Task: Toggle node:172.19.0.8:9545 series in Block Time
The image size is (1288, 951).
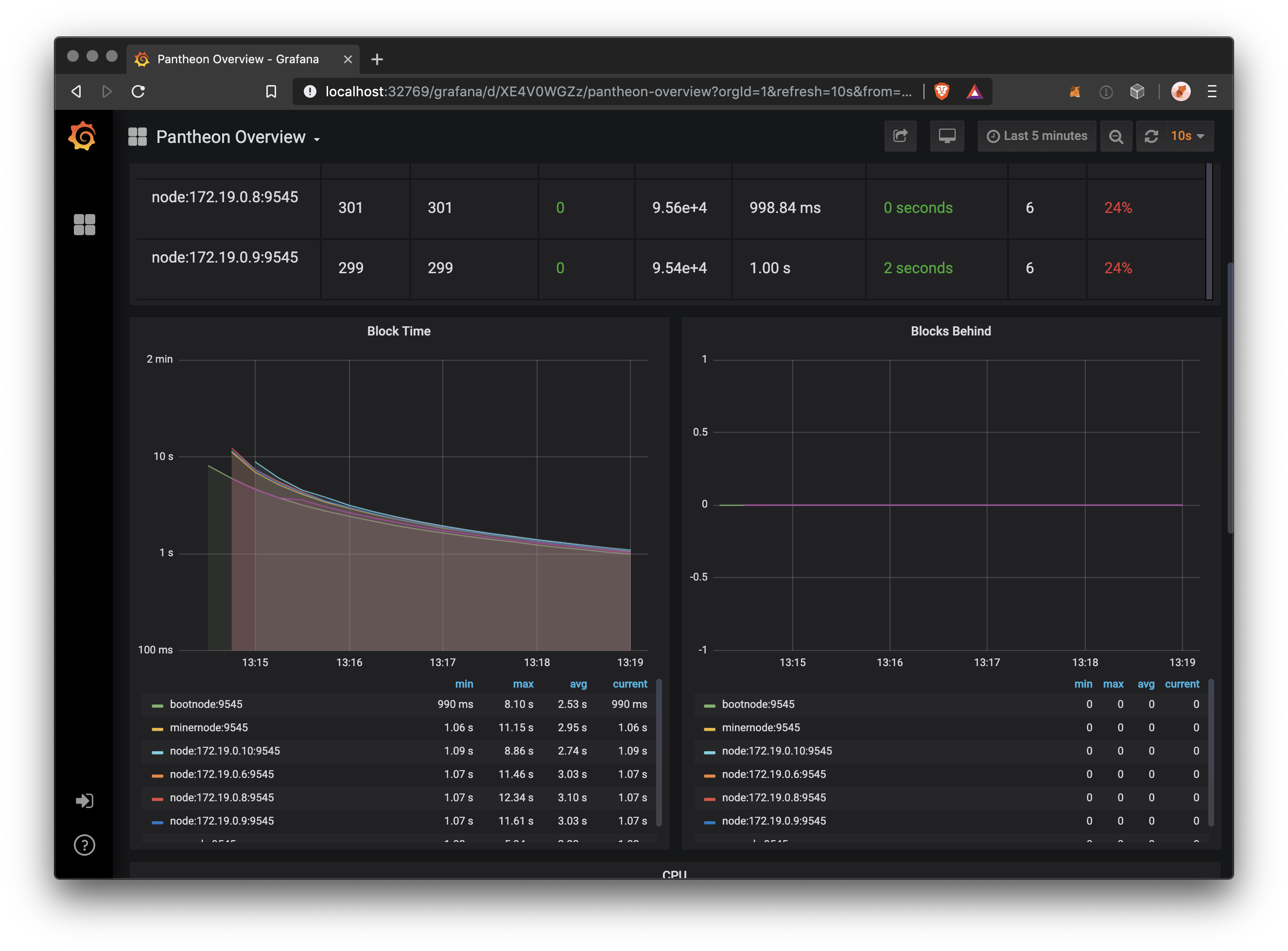Action: pos(222,798)
